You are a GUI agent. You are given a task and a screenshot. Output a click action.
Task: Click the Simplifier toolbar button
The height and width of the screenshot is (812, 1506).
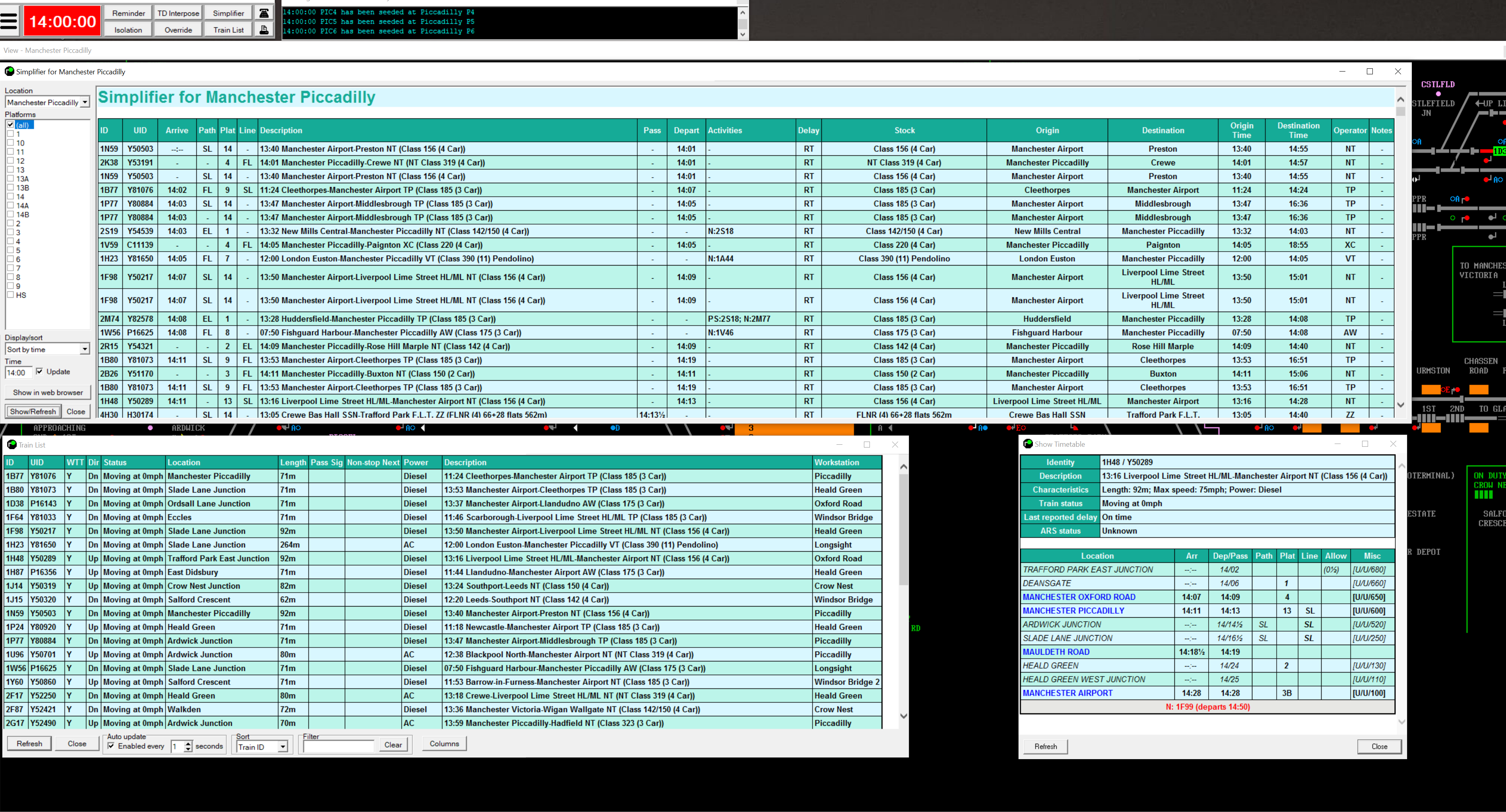[229, 13]
